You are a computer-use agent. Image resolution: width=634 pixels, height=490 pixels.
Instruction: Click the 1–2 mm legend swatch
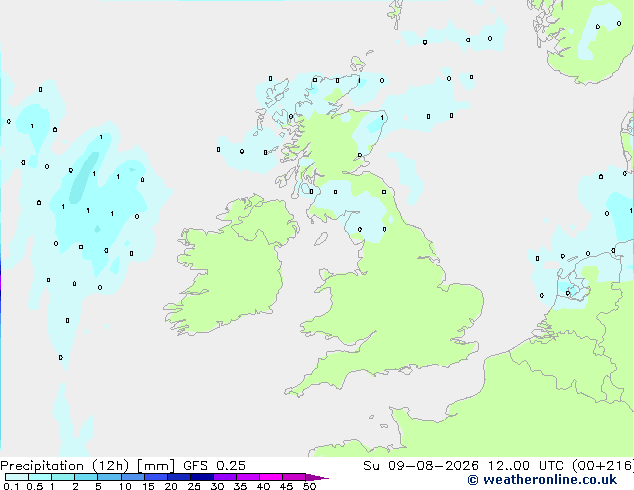(63, 477)
